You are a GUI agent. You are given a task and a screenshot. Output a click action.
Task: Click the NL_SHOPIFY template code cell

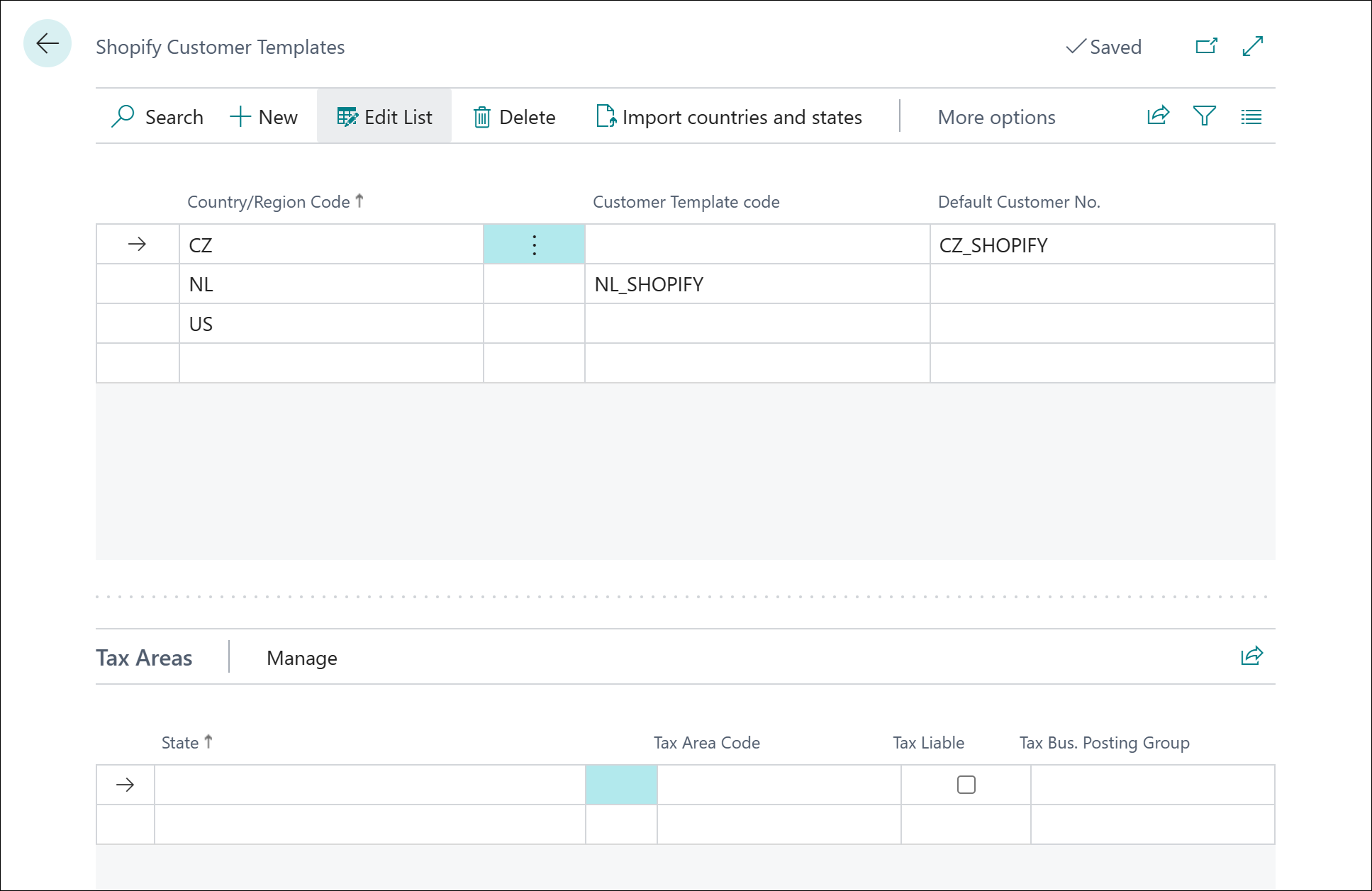[x=757, y=284]
